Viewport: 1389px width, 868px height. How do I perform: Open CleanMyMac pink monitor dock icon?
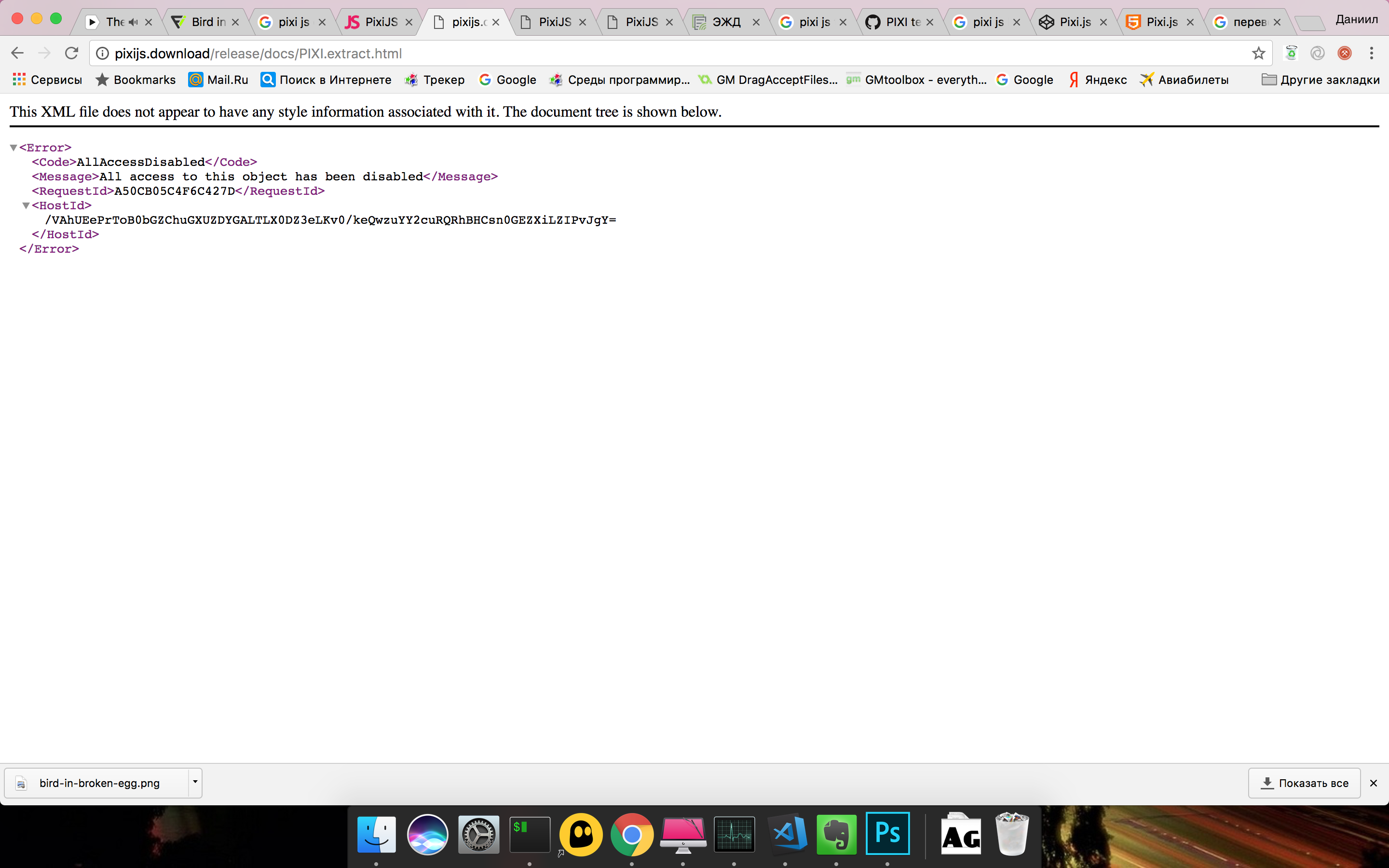[683, 835]
